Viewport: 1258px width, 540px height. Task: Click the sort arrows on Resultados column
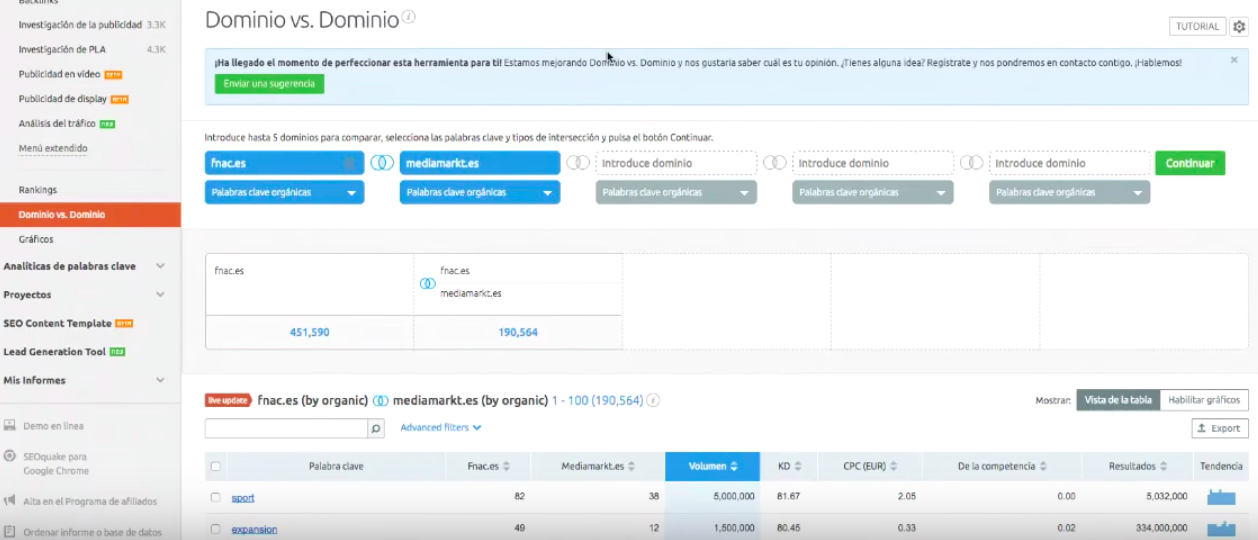(1164, 467)
